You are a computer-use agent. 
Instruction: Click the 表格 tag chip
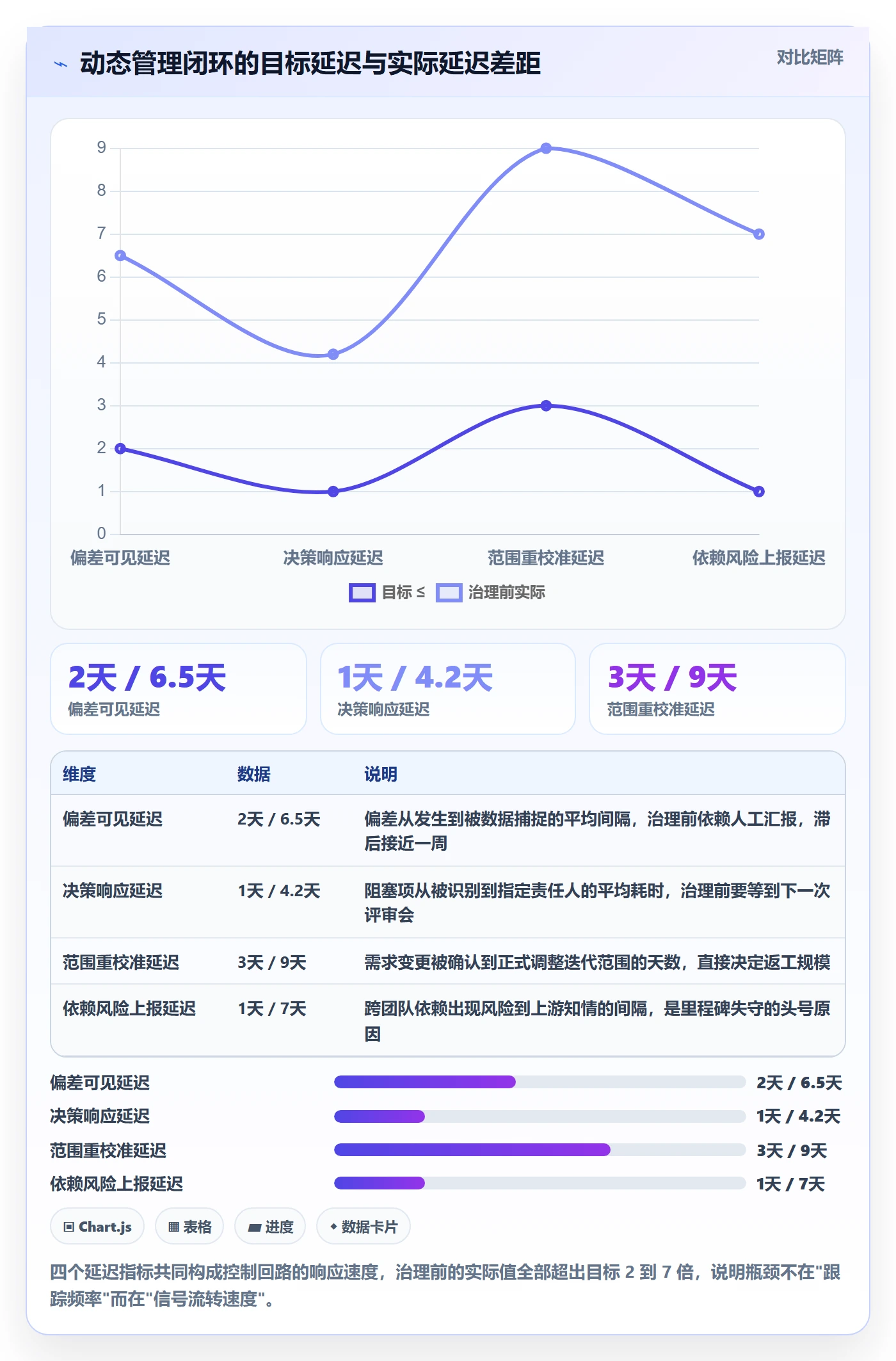pos(189,1227)
